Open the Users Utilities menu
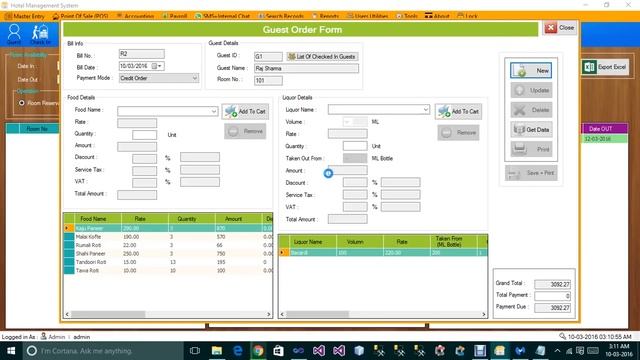This screenshot has height=360, width=640. coord(367,16)
